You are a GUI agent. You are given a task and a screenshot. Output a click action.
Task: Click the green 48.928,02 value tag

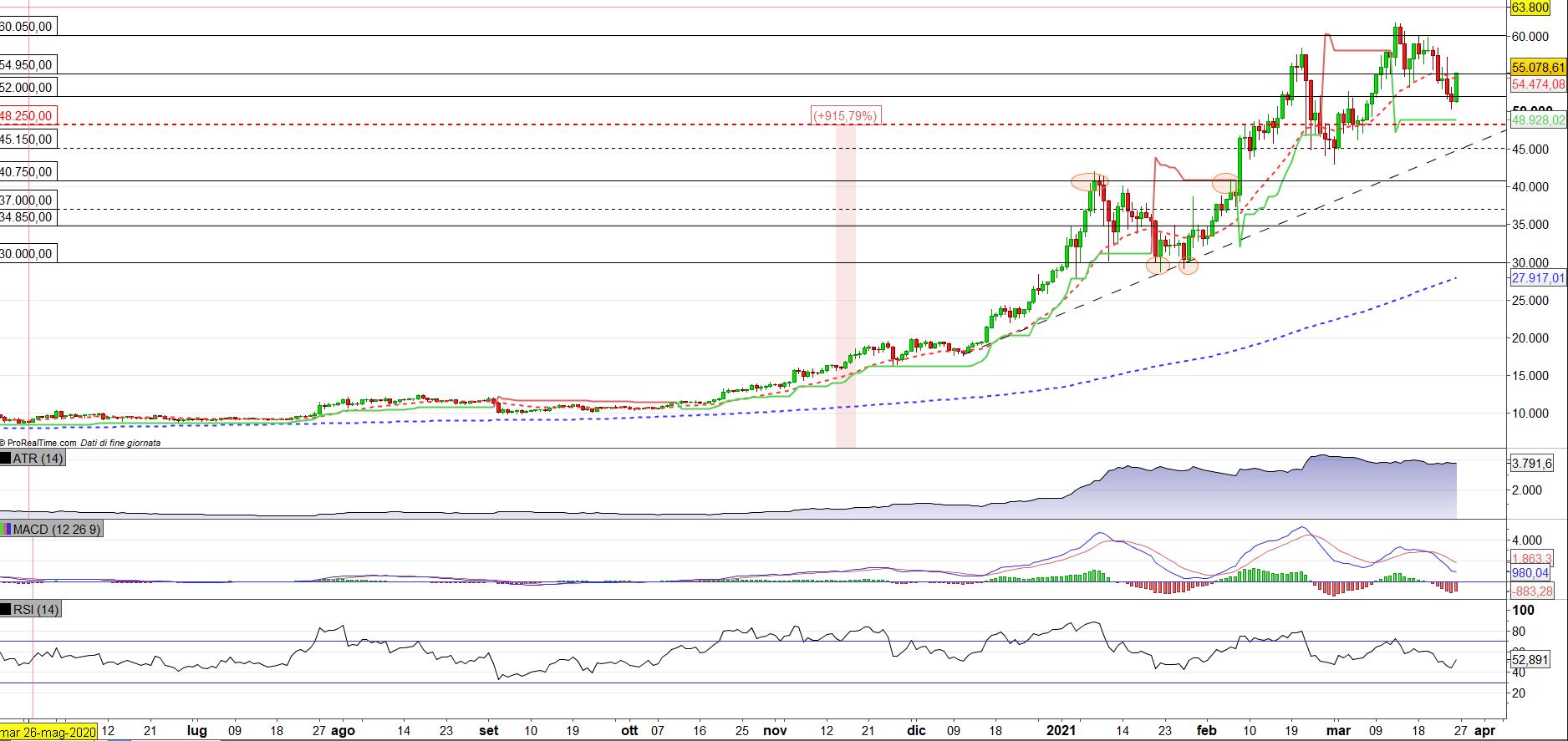(1538, 120)
